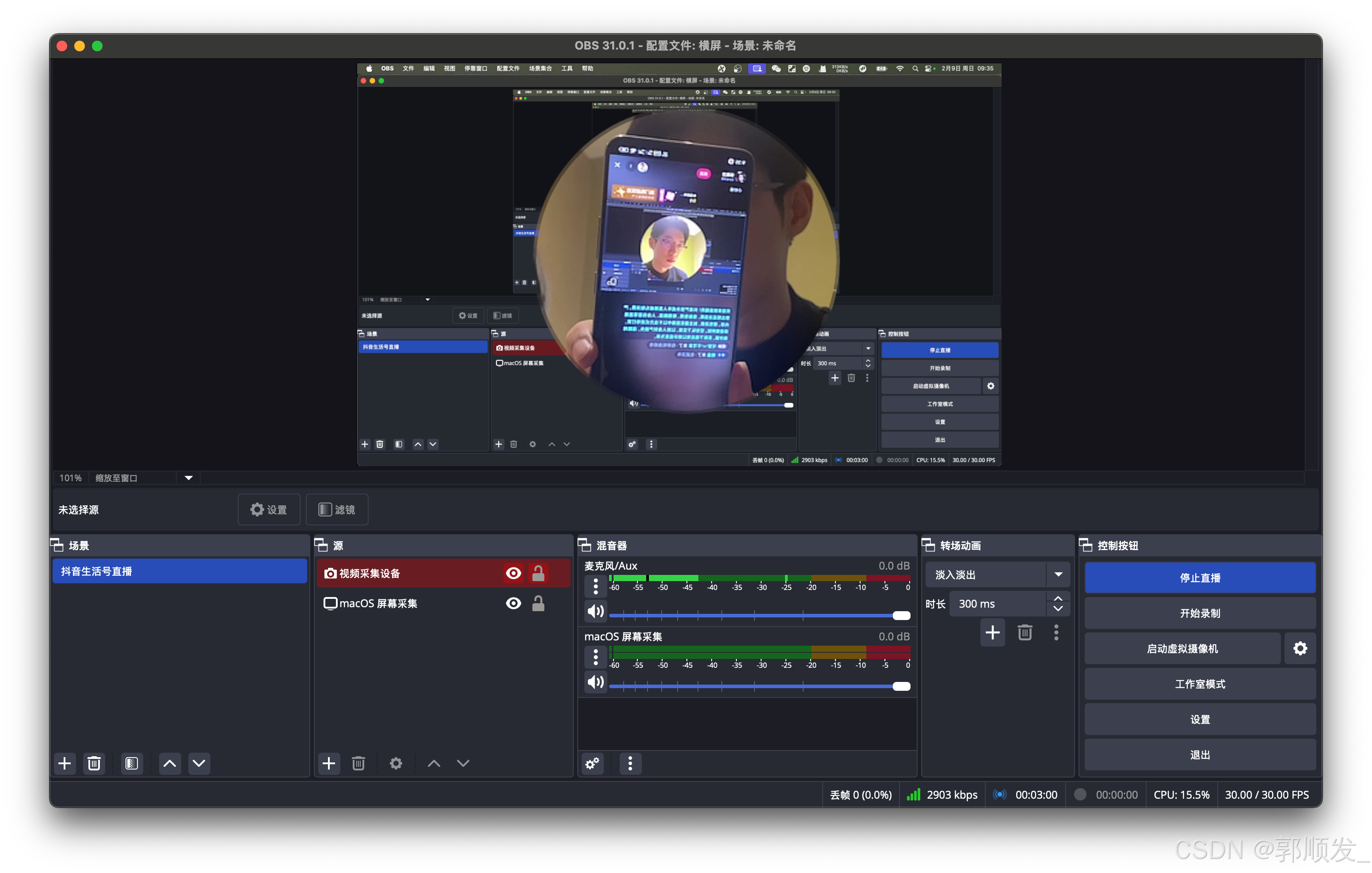Open the 缩放至窗口 preview scaling dropdown
1372x873 pixels.
189,478
